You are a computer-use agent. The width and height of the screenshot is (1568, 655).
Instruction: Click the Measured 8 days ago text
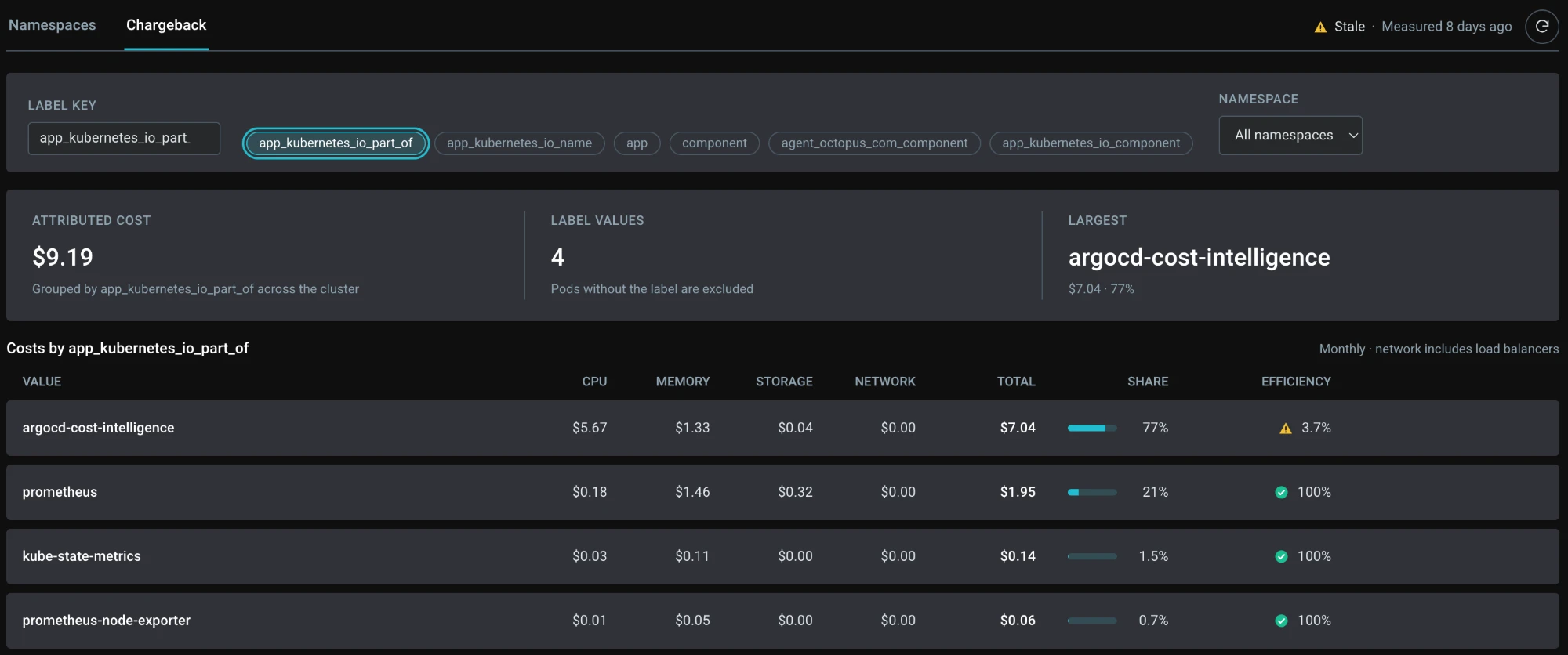(1446, 27)
